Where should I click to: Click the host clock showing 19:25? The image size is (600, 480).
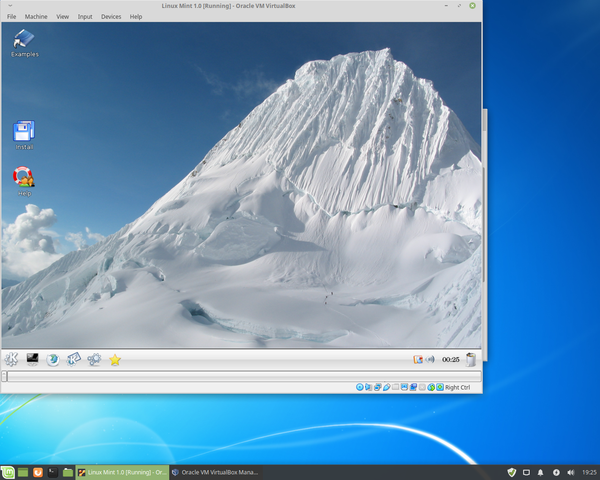[589, 472]
